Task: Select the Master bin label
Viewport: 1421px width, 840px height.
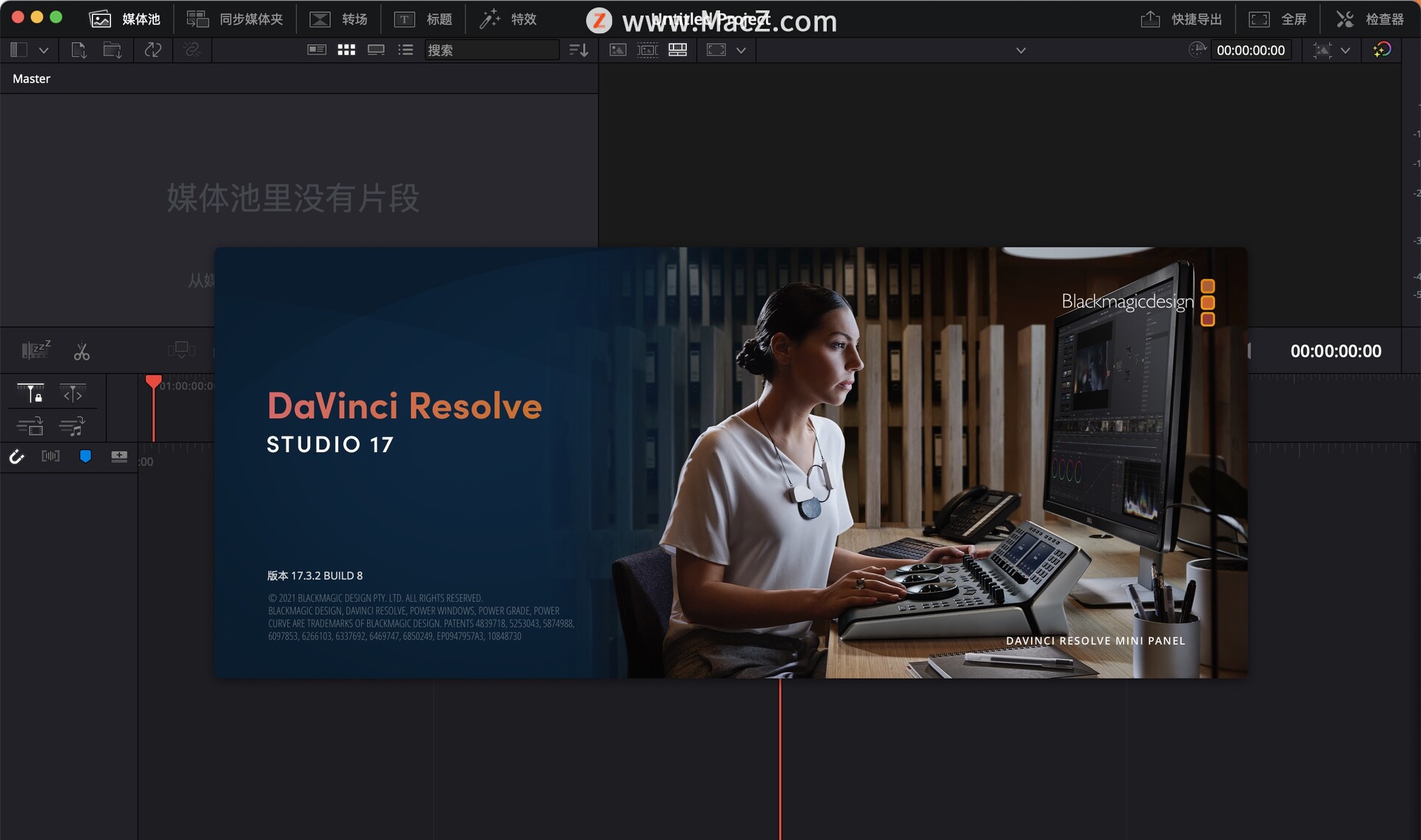Action: coord(31,78)
